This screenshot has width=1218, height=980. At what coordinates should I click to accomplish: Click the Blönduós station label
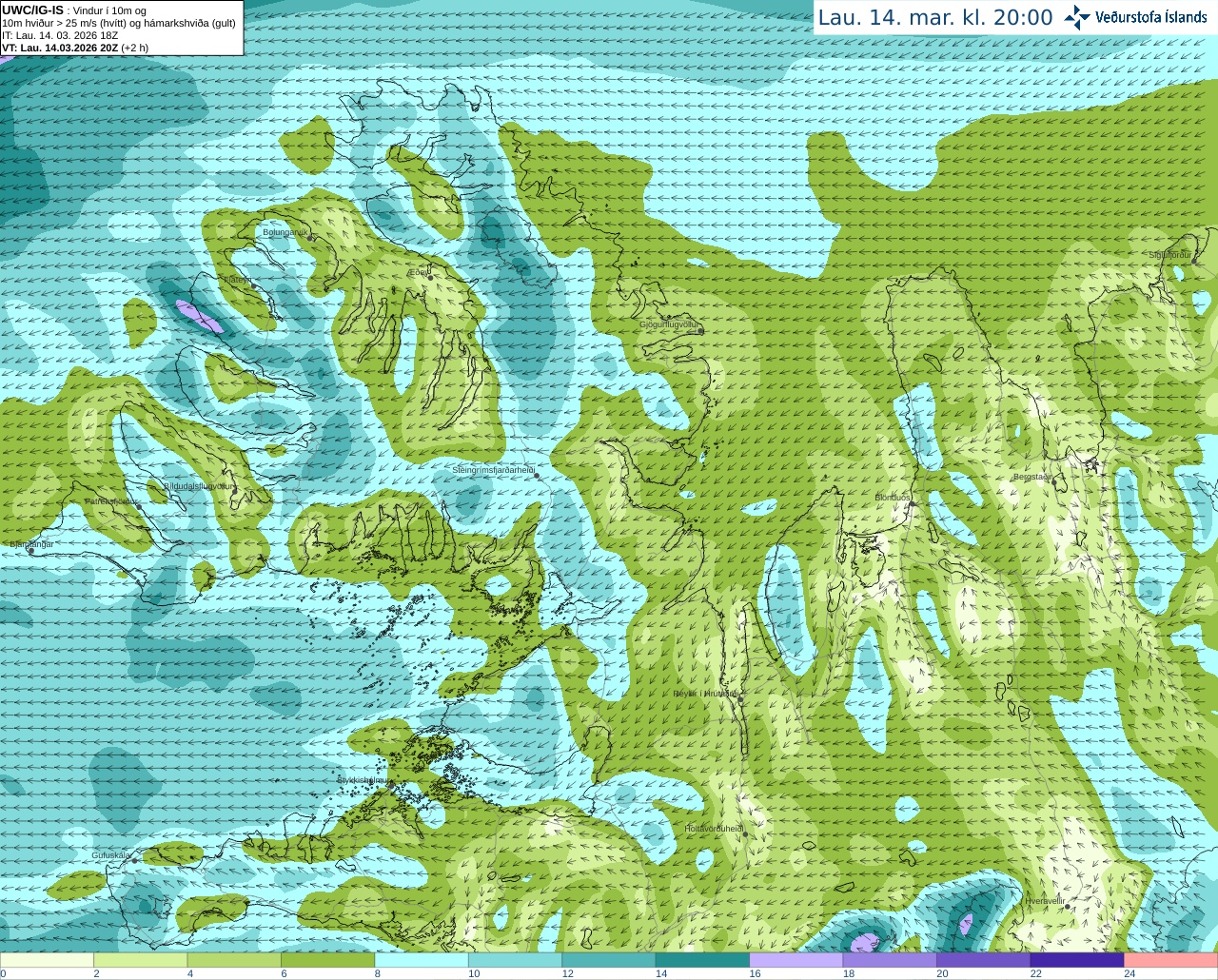pos(892,498)
